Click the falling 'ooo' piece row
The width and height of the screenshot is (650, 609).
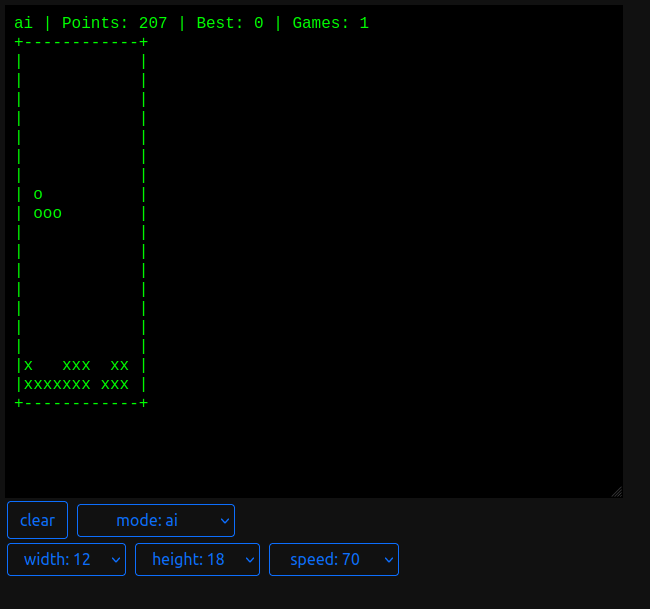click(x=48, y=213)
